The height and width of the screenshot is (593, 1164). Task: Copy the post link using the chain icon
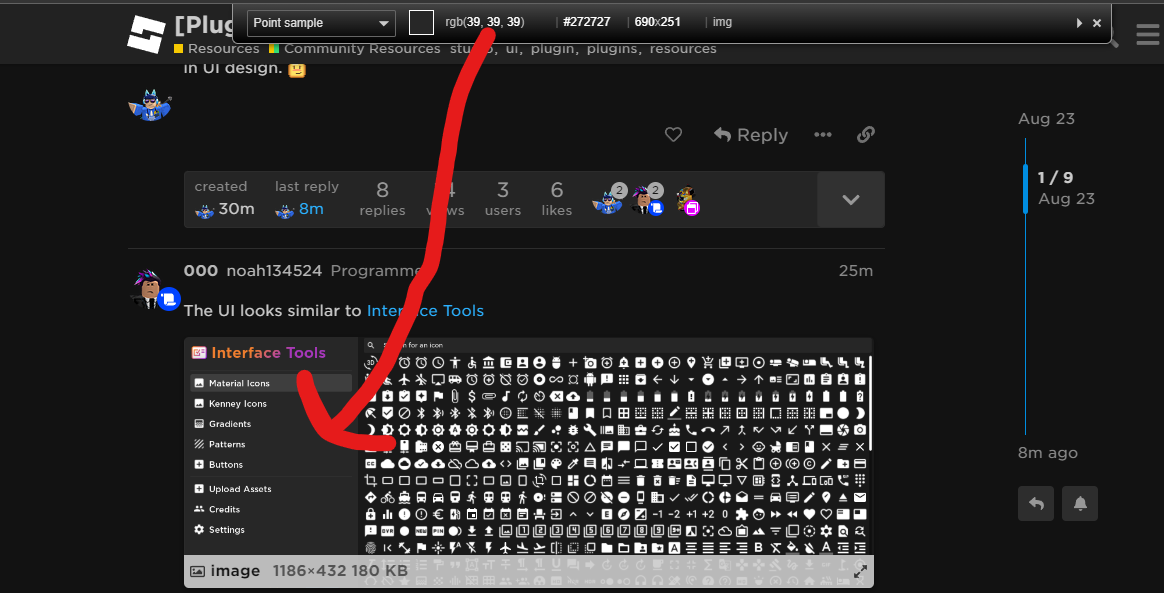pos(866,134)
